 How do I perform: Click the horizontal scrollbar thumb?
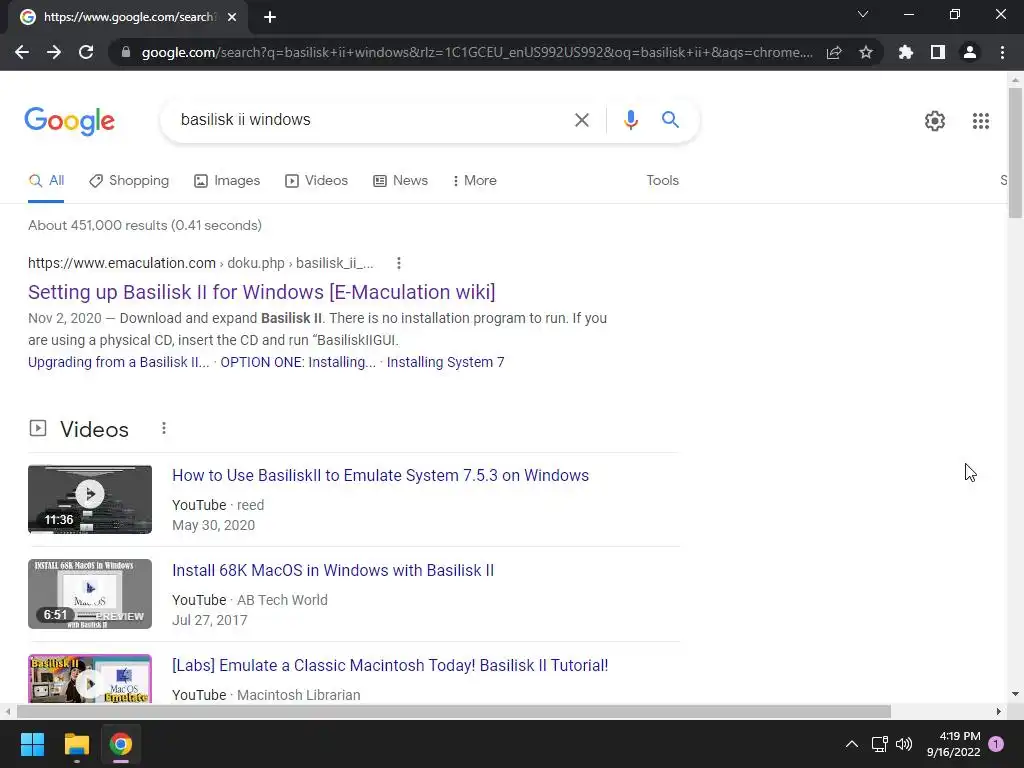pyautogui.click(x=454, y=711)
